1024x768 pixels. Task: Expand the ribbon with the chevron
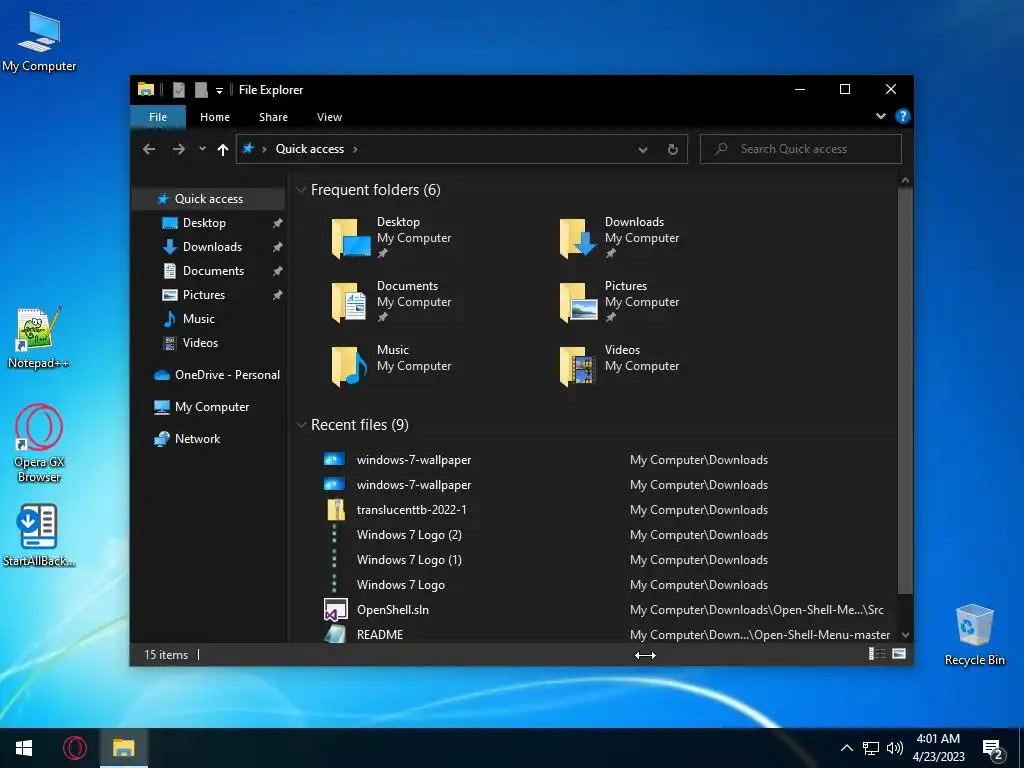pos(880,116)
